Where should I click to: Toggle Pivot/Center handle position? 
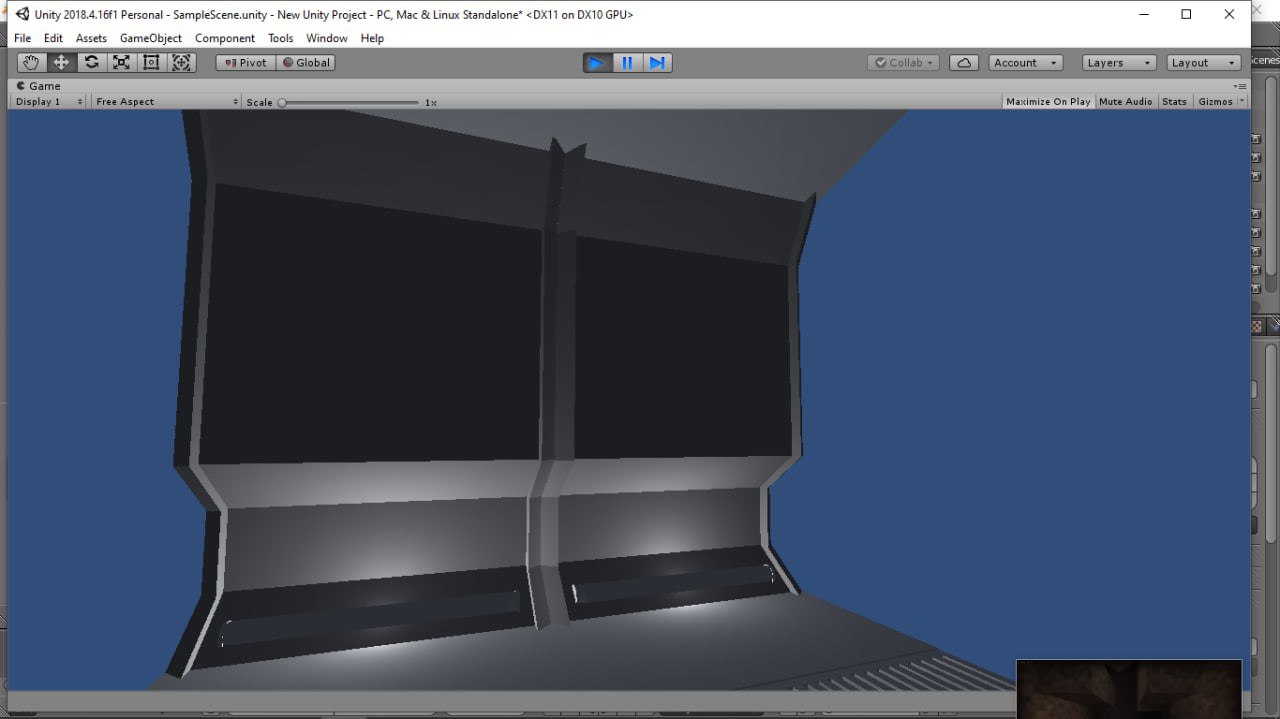pyautogui.click(x=246, y=62)
